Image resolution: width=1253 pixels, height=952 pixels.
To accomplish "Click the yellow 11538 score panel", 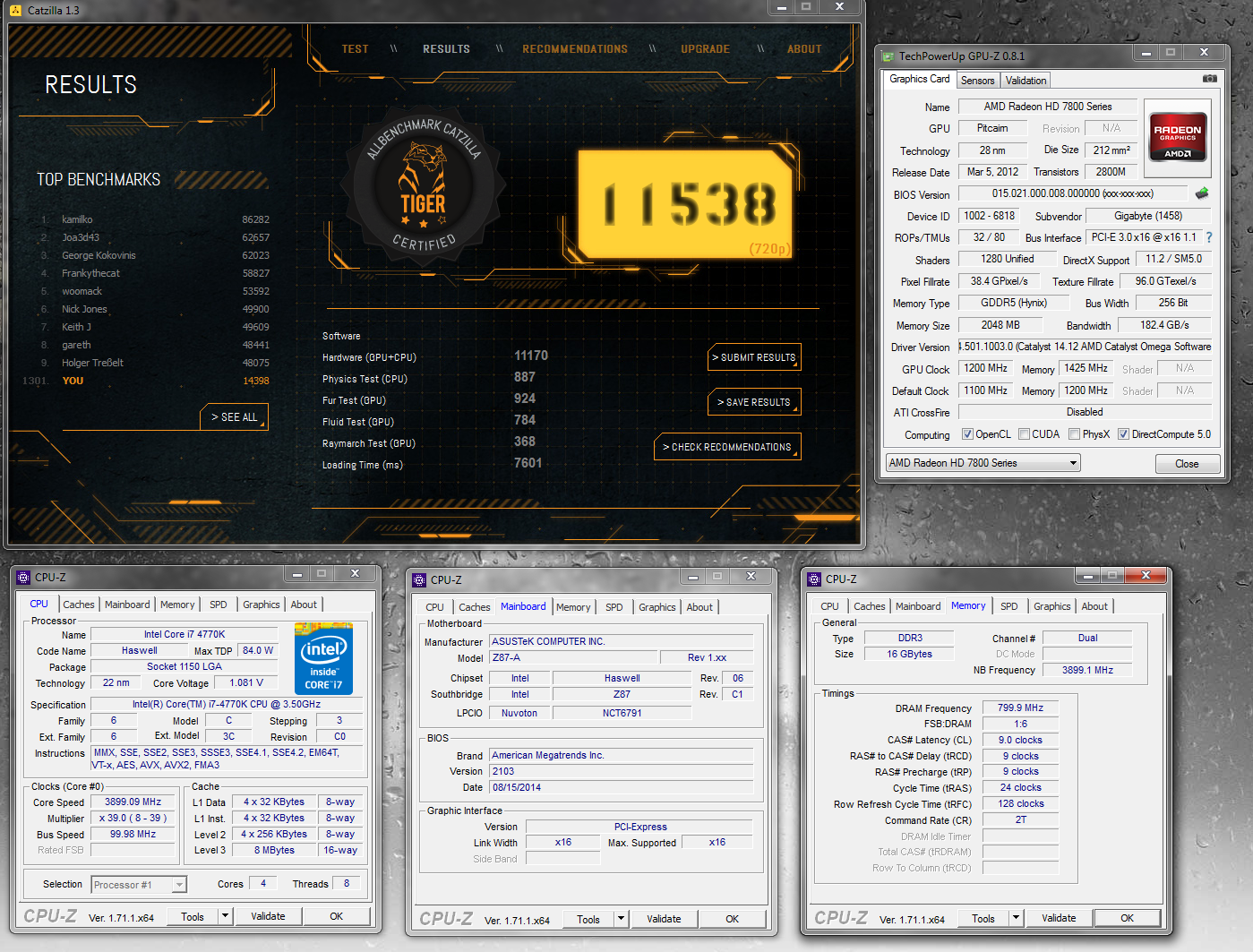I will [686, 204].
